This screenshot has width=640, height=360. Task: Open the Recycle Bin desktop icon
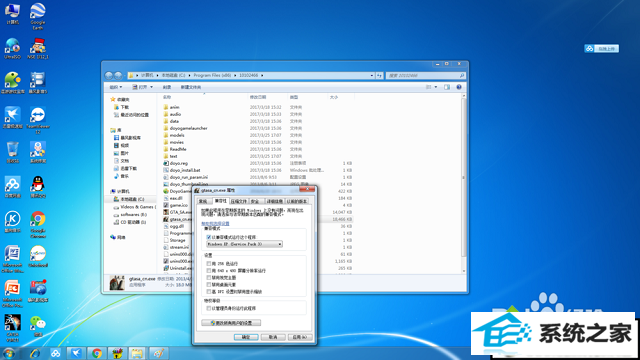pos(12,152)
